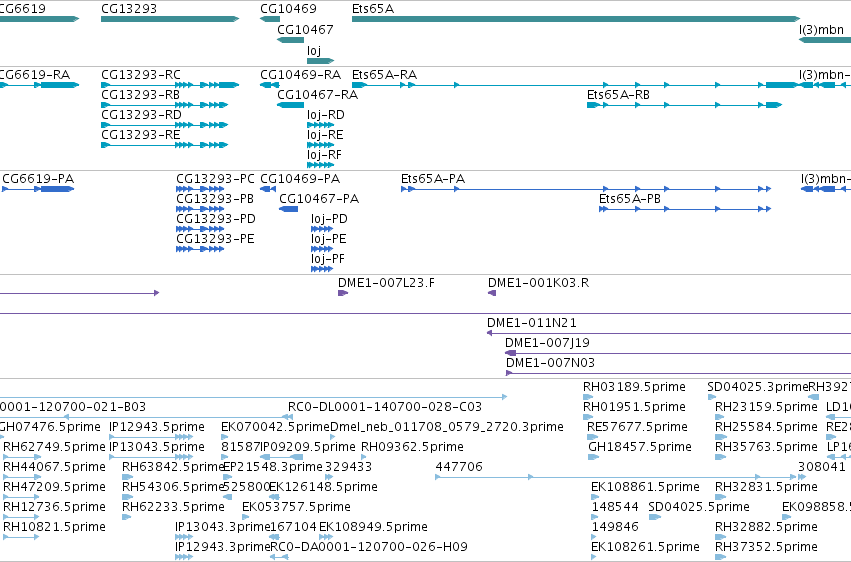Select the RH03189.5prime EST label
This screenshot has width=851, height=562.
point(634,387)
